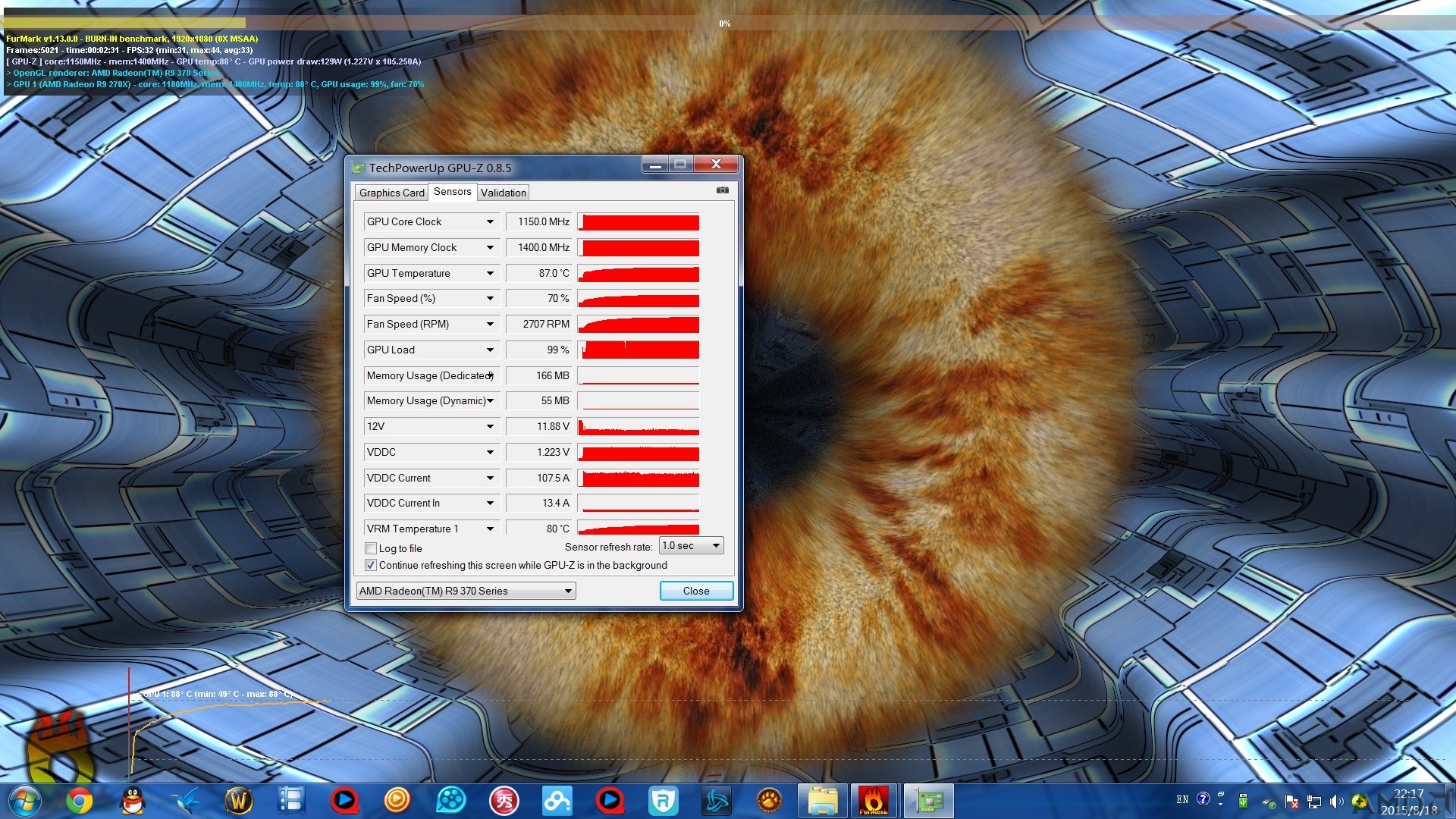Image resolution: width=1456 pixels, height=819 pixels.
Task: Click the GPU-Z screenshot camera icon
Action: 722,190
